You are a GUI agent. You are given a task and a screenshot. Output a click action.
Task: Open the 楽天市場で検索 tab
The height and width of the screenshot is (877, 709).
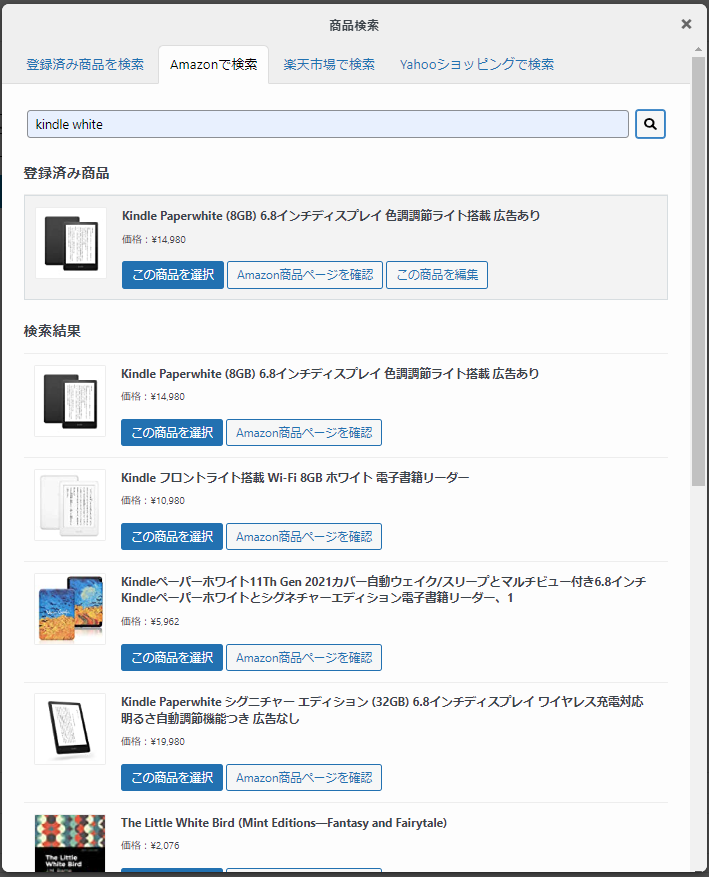click(329, 64)
